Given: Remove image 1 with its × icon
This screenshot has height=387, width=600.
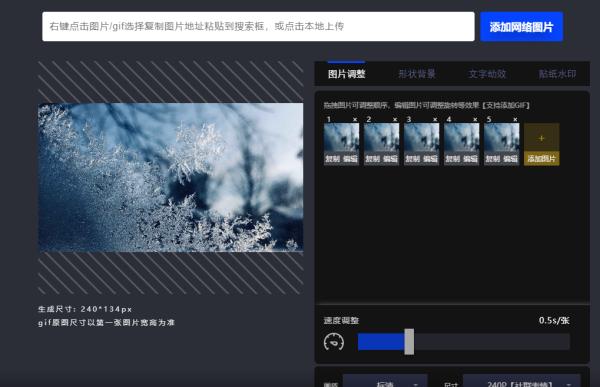Looking at the screenshot, I should point(355,119).
